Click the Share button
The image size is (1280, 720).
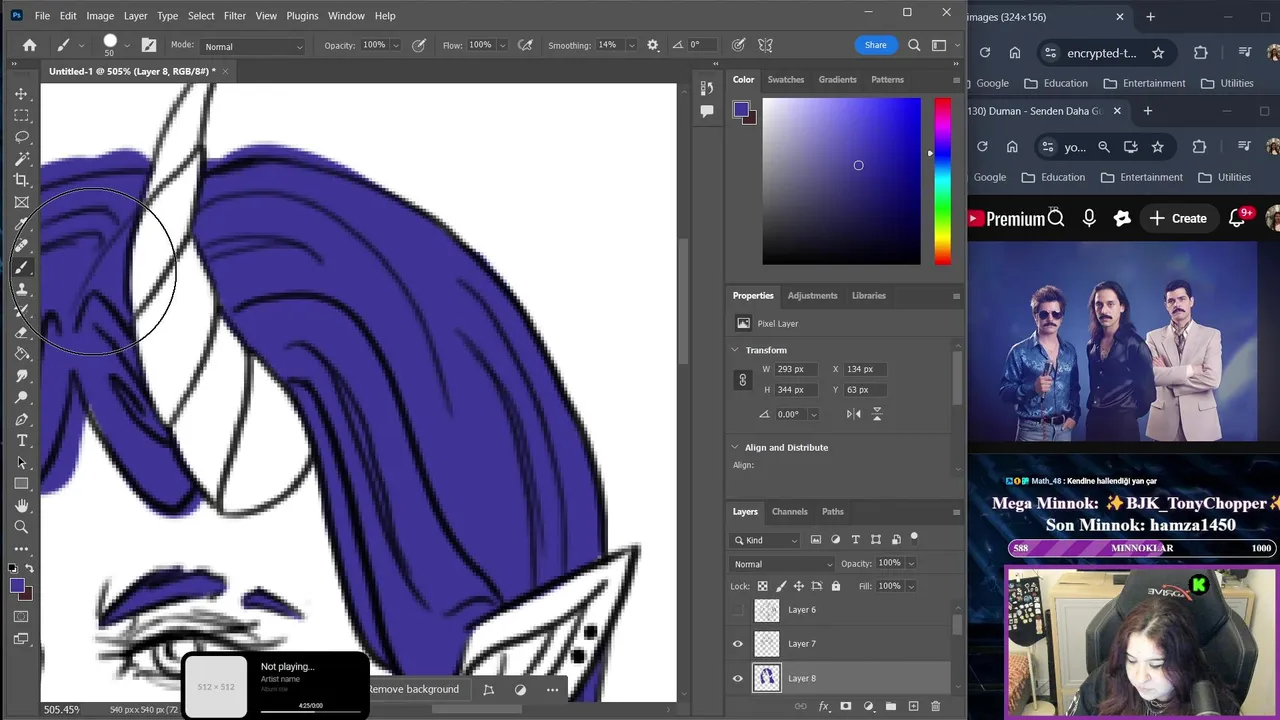pyautogui.click(x=875, y=45)
